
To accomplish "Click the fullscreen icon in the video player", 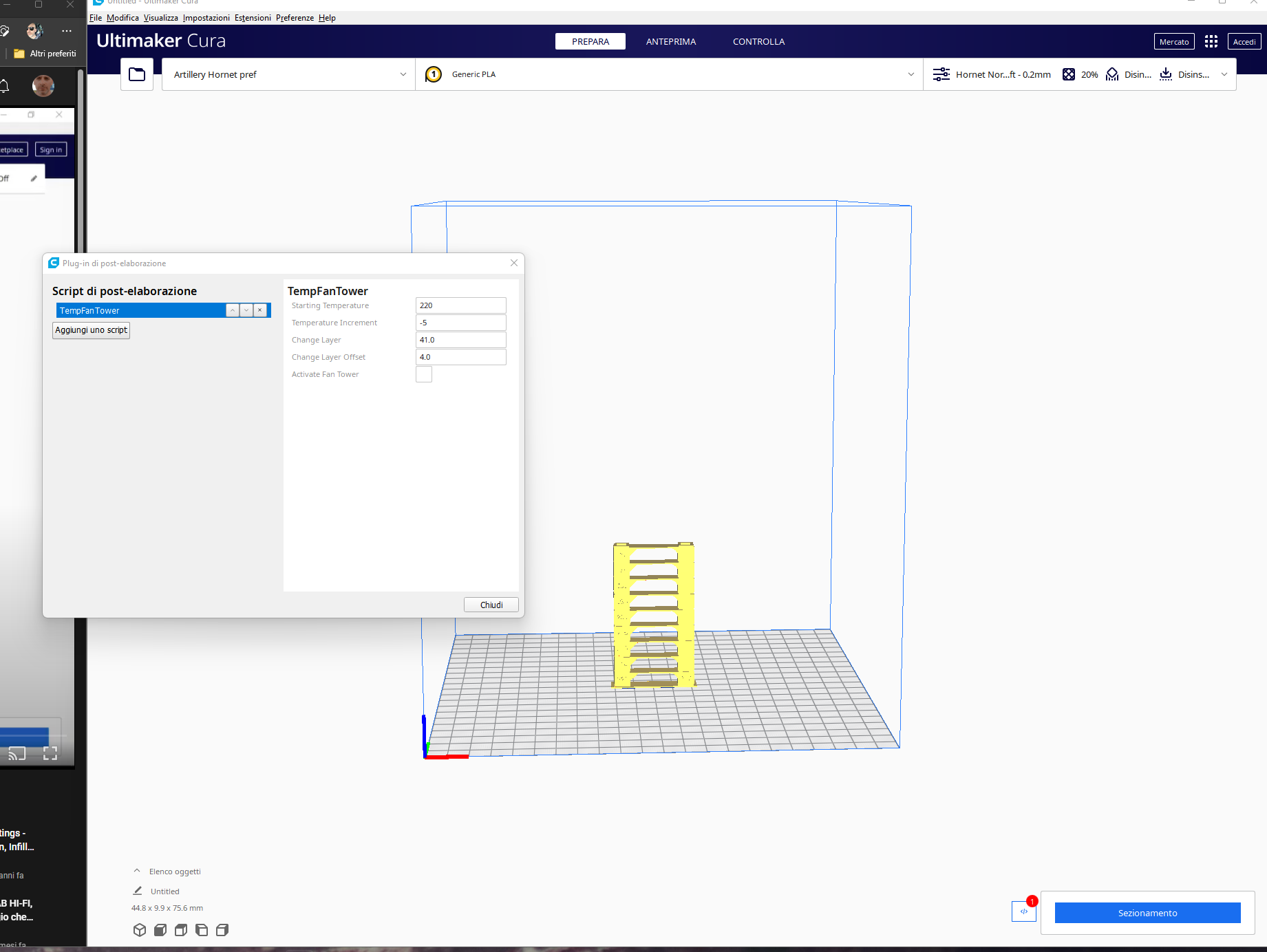I will [50, 753].
